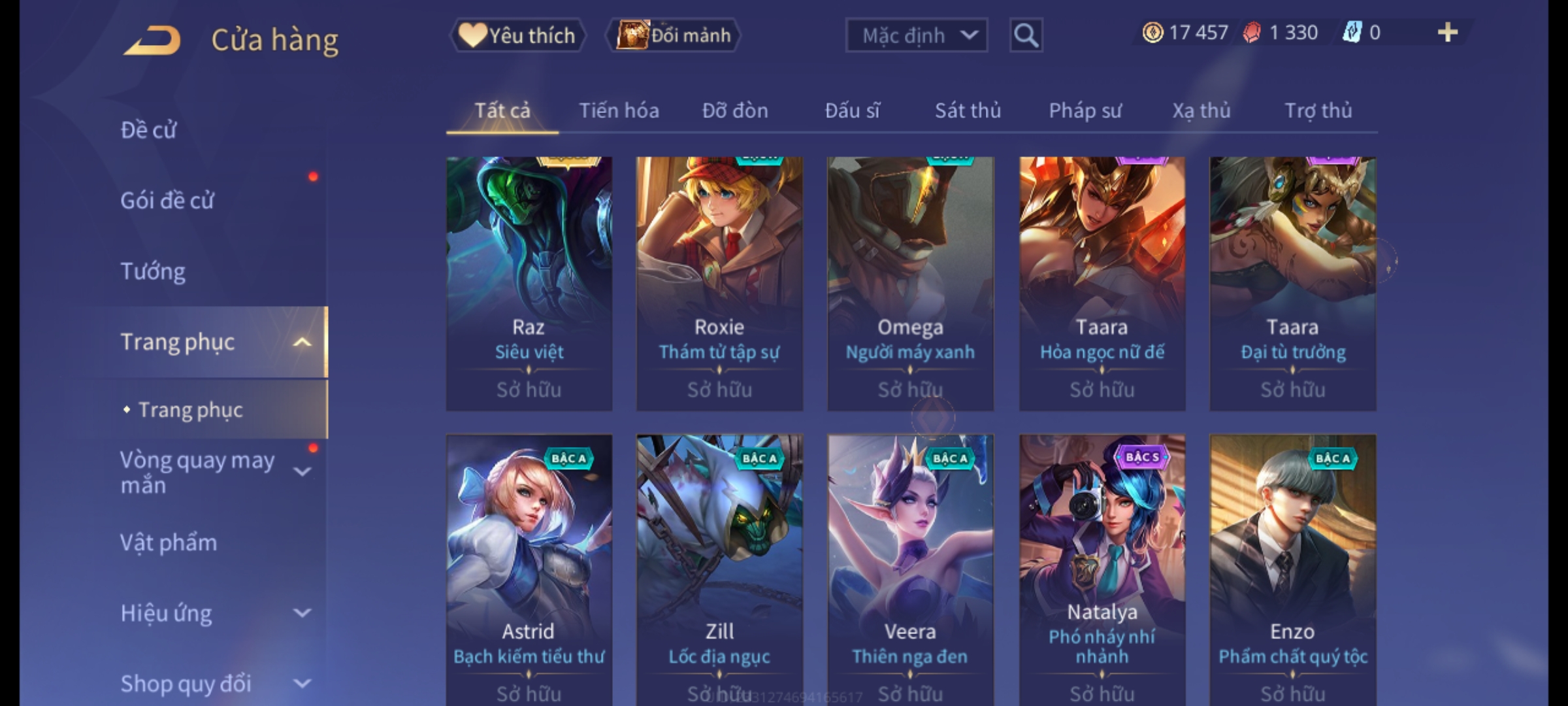Viewport: 1568px width, 706px height.
Task: Tap the red ruby currency icon
Action: 1252,33
